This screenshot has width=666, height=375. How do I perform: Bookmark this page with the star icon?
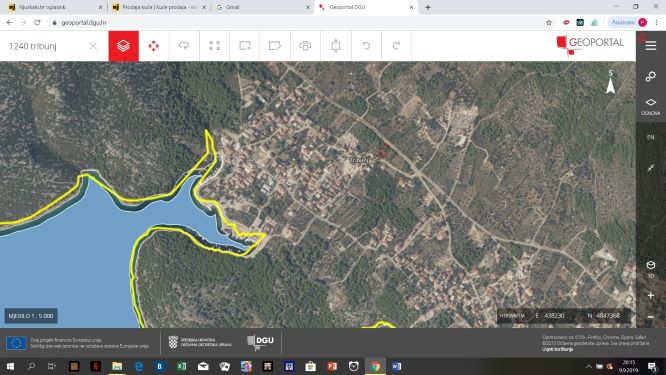[x=549, y=23]
